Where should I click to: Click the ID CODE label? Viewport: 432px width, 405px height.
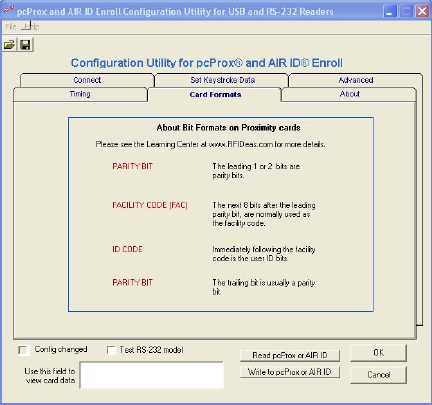[127, 249]
